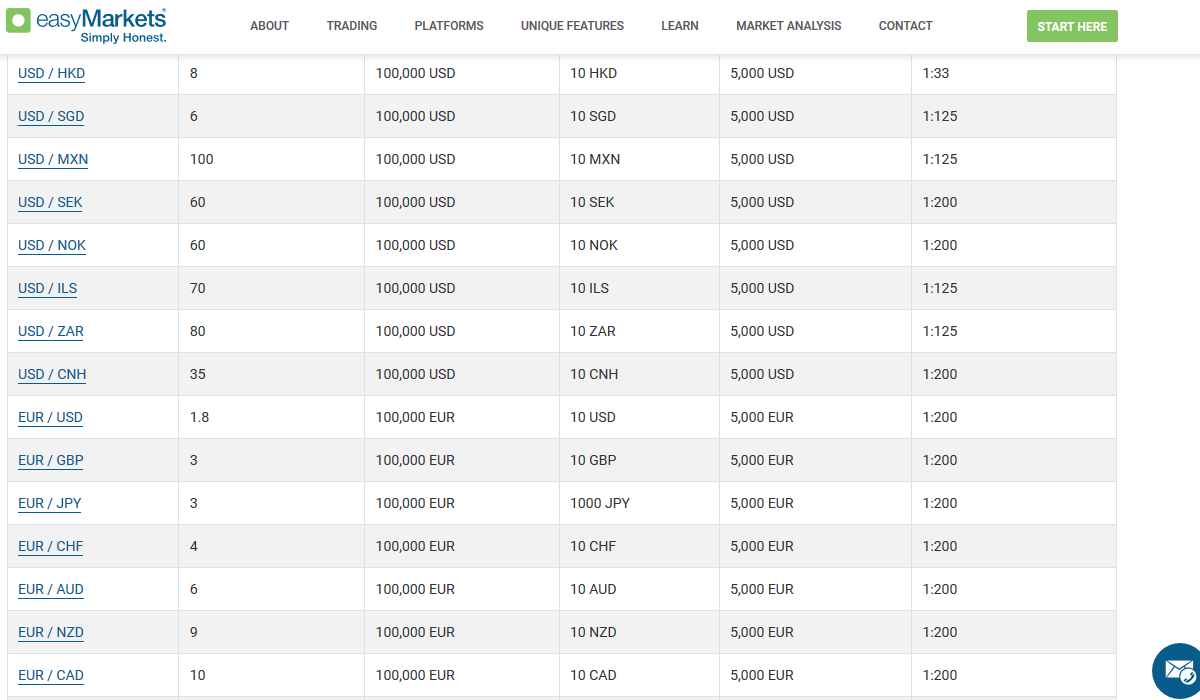Select 1:125 leverage in USD / ZAR row
Screen dimensions: 1200x700
pyautogui.click(x=940, y=331)
